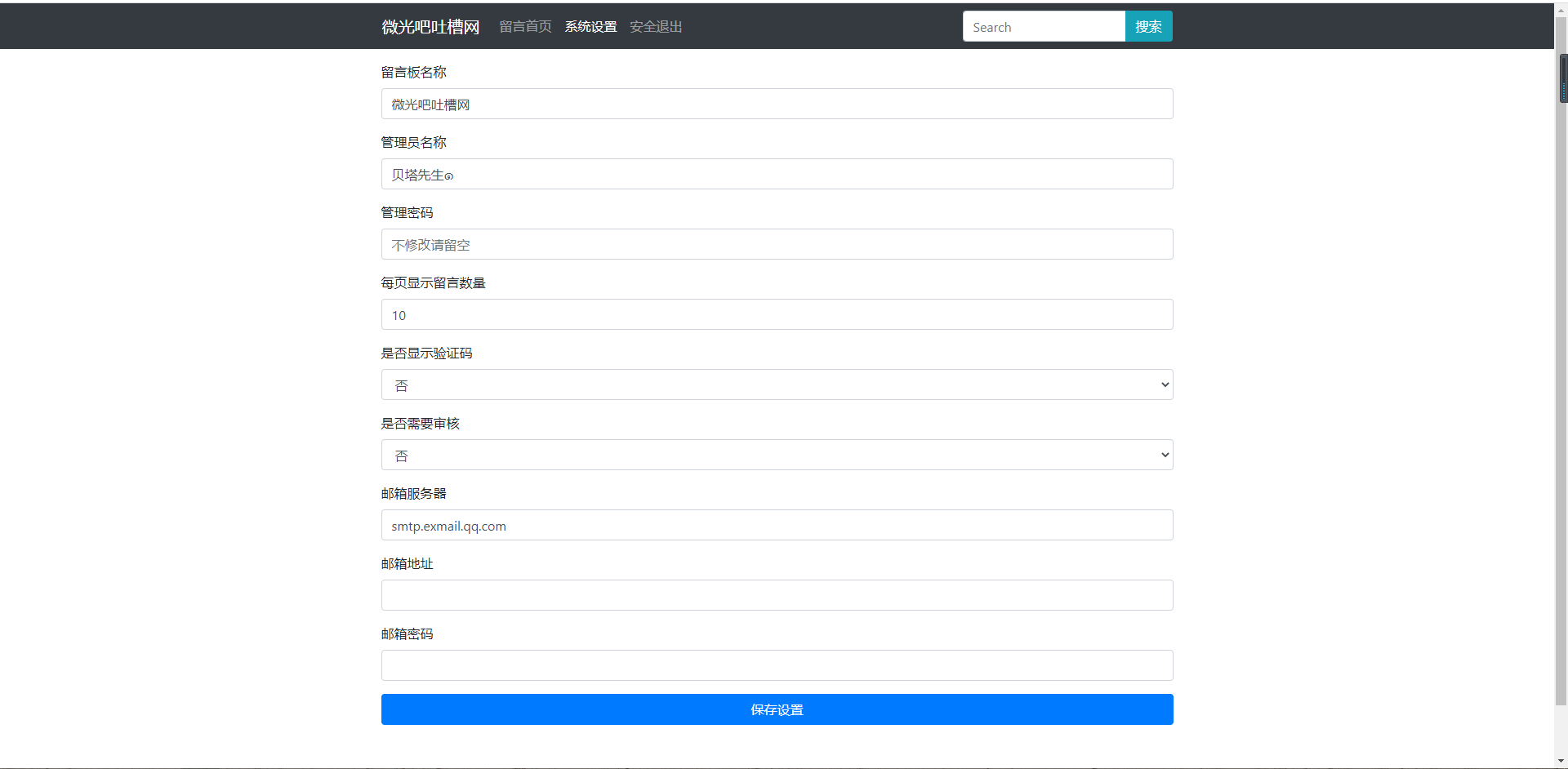This screenshot has height=769, width=1568.
Task: Click the vertical scrollbar thumb
Action: tap(1561, 78)
